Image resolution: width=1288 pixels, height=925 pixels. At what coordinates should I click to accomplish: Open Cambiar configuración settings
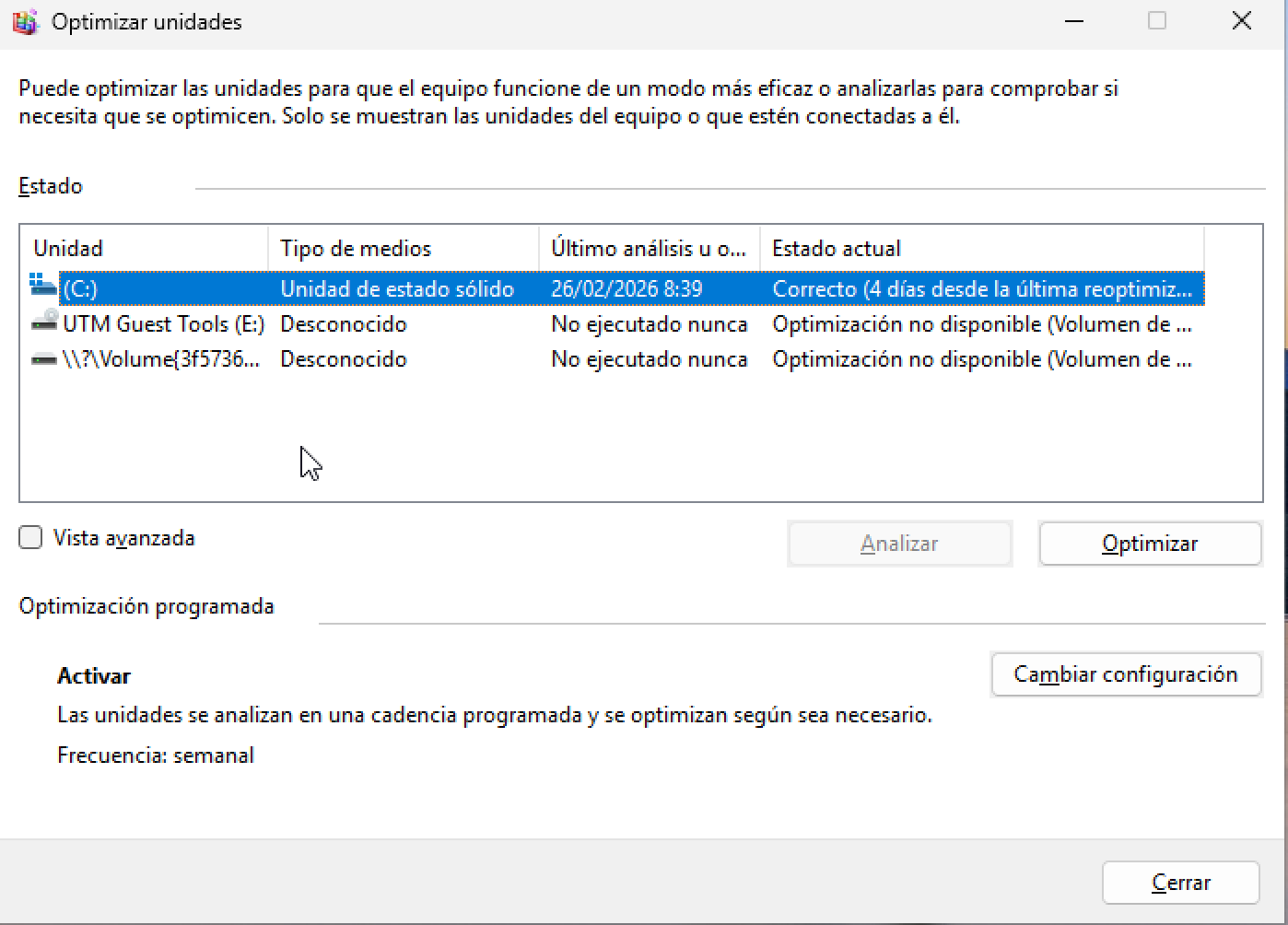pyautogui.click(x=1125, y=674)
